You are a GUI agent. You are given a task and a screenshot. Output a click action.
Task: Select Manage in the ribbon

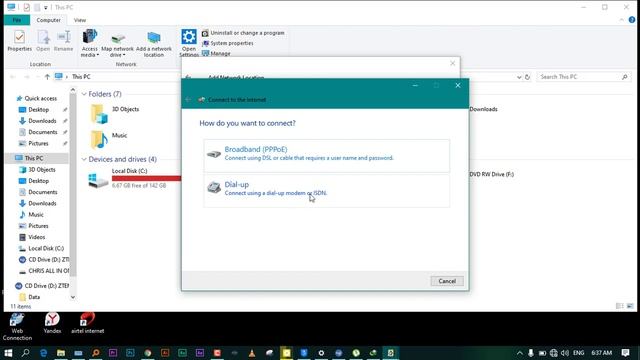click(x=216, y=53)
